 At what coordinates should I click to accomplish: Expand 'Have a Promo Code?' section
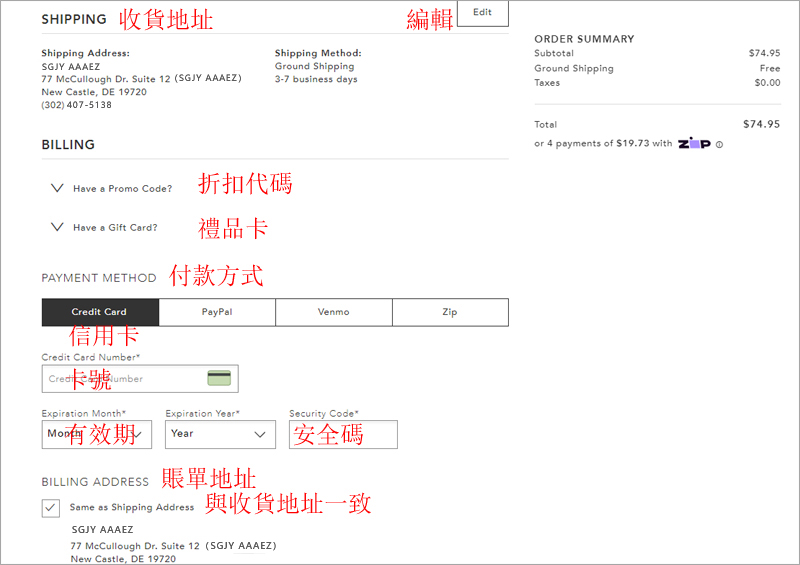point(122,189)
